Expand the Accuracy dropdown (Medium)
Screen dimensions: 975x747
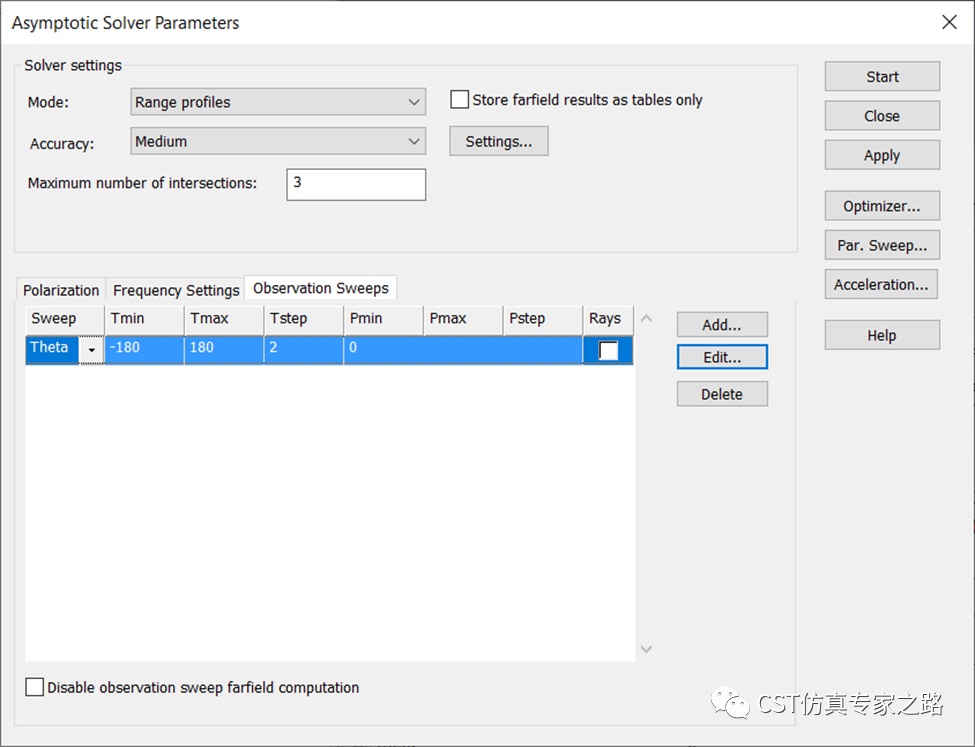278,141
